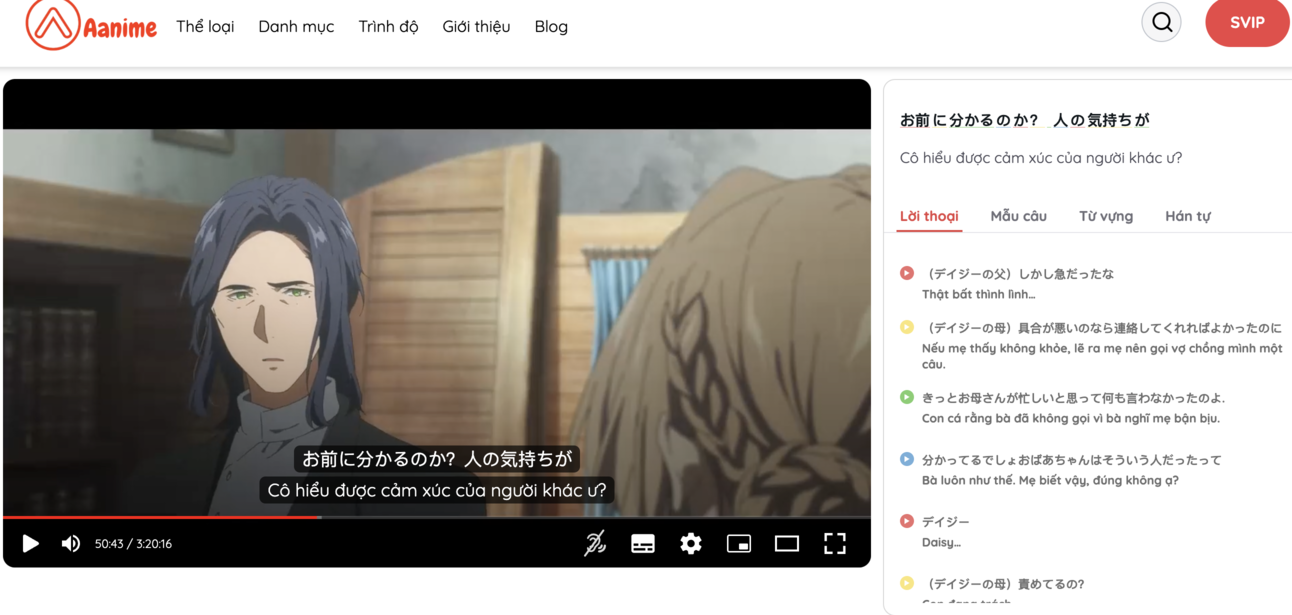Toggle the subtitles button in the player
This screenshot has width=1292, height=615.
[x=643, y=544]
